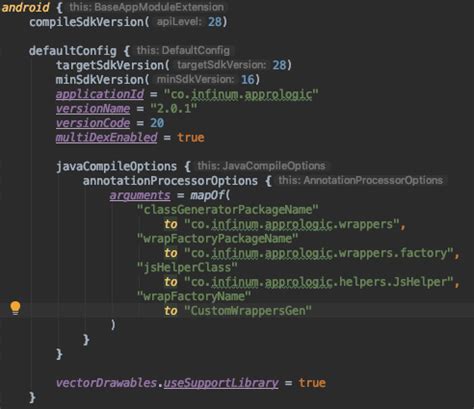The height and width of the screenshot is (409, 474).
Task: Click 'annotationProcessorOptions' block name
Action: coord(170,181)
